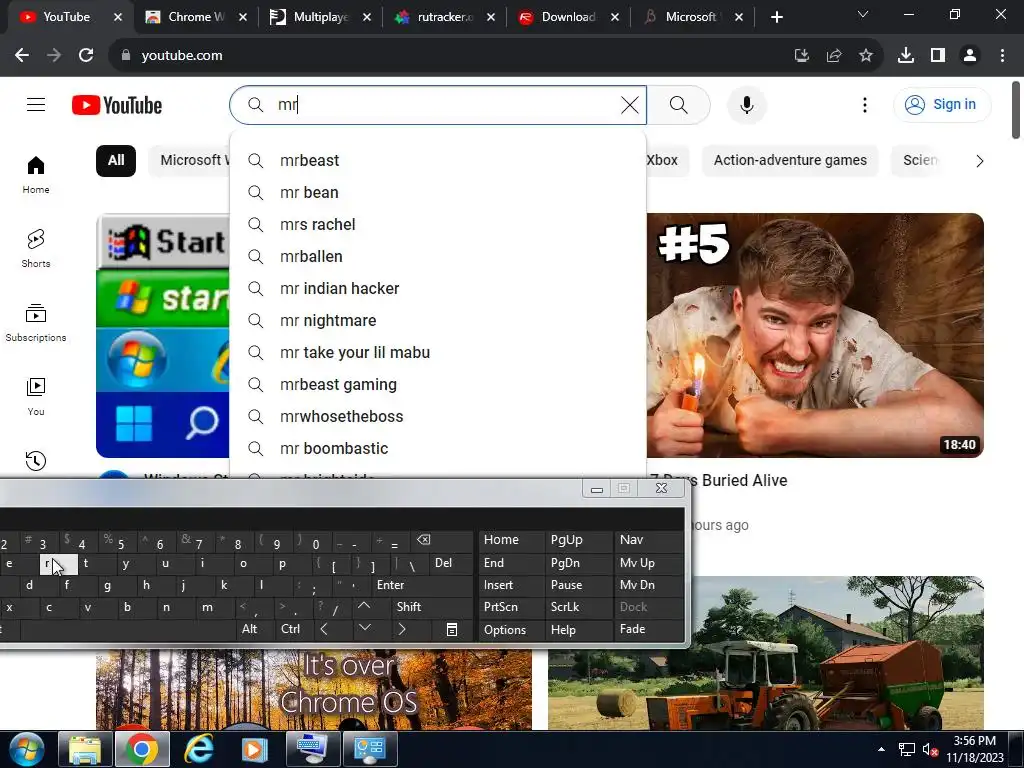
Task: Open 7 Days Buried Alive thumbnail
Action: (815, 335)
